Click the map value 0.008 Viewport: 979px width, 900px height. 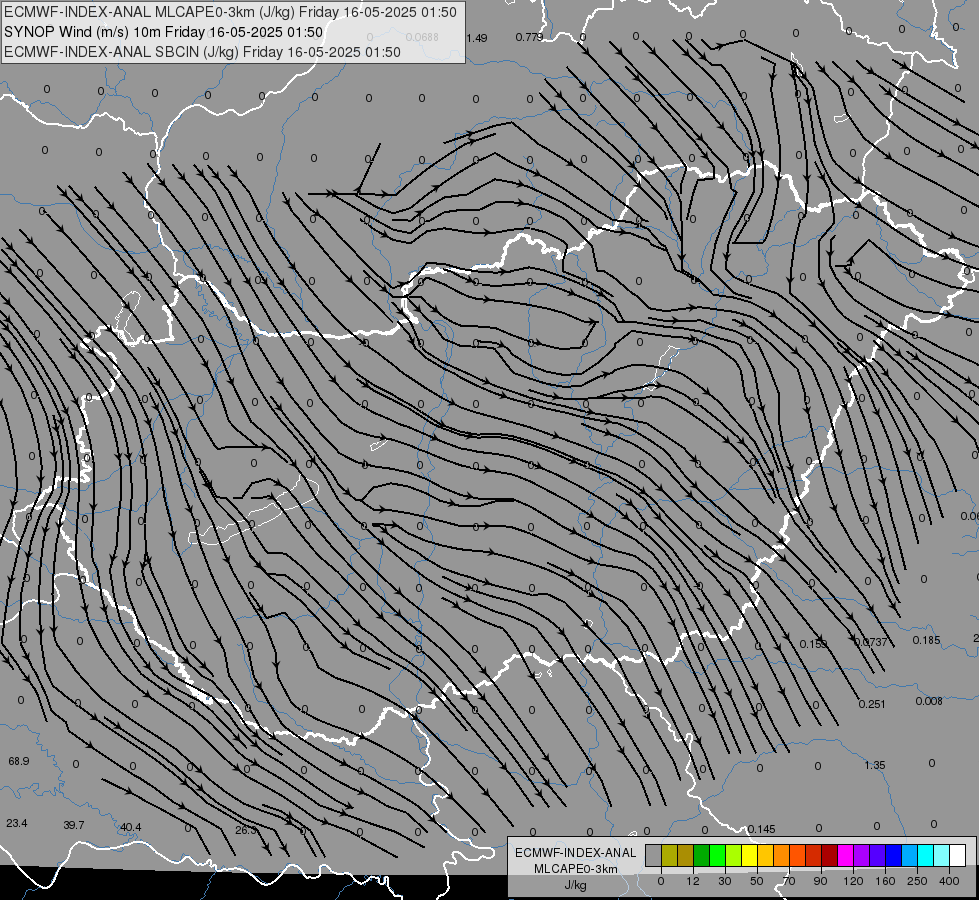coord(929,701)
